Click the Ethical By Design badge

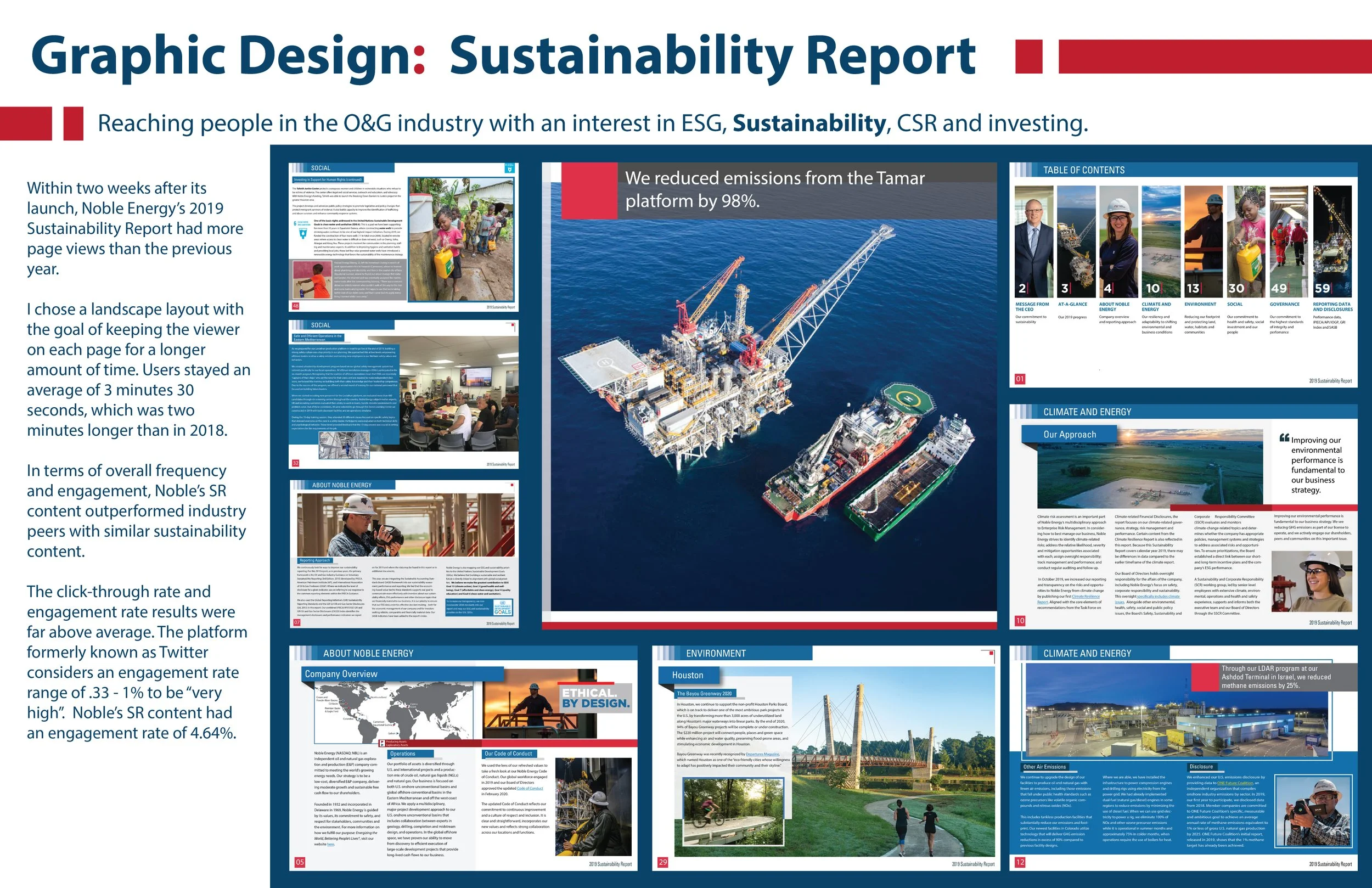(595, 698)
